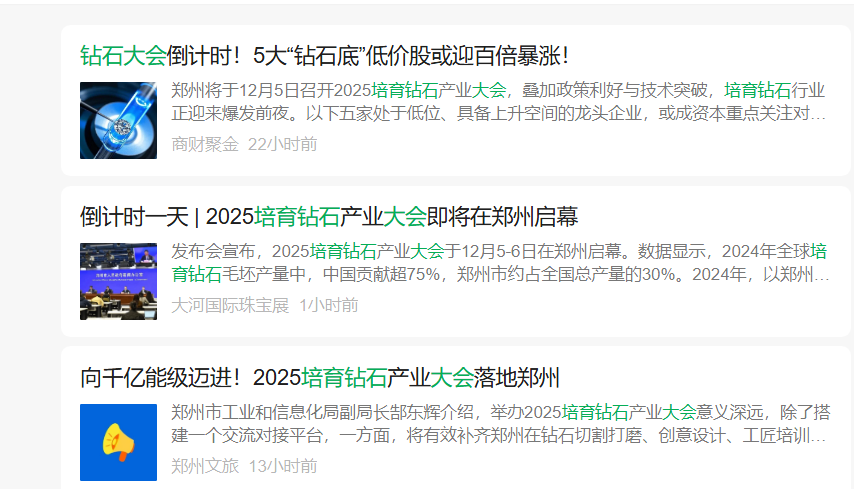Image resolution: width=854 pixels, height=489 pixels.
Task: Click the snippet line starting with 正迎来爆发前夜
Action: coord(499,113)
